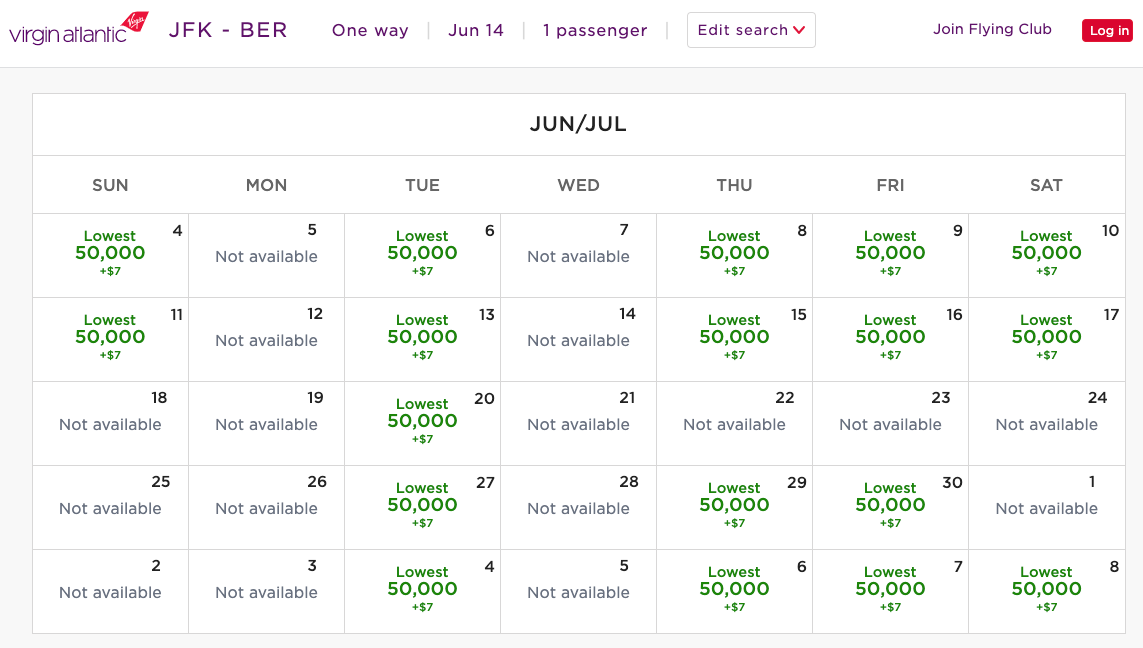Pick the 50,000 fare on June 13

coord(422,339)
